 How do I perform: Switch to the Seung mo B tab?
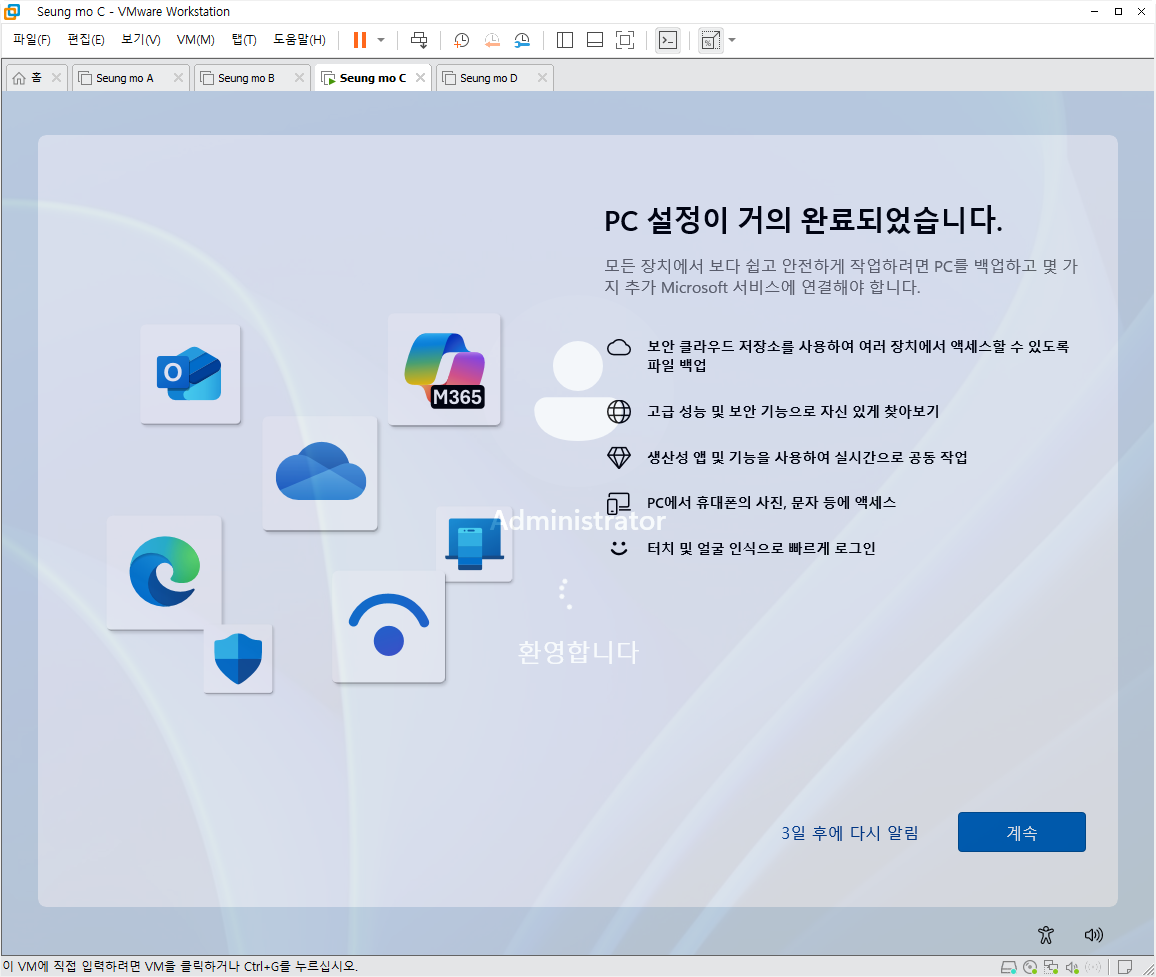tap(246, 77)
